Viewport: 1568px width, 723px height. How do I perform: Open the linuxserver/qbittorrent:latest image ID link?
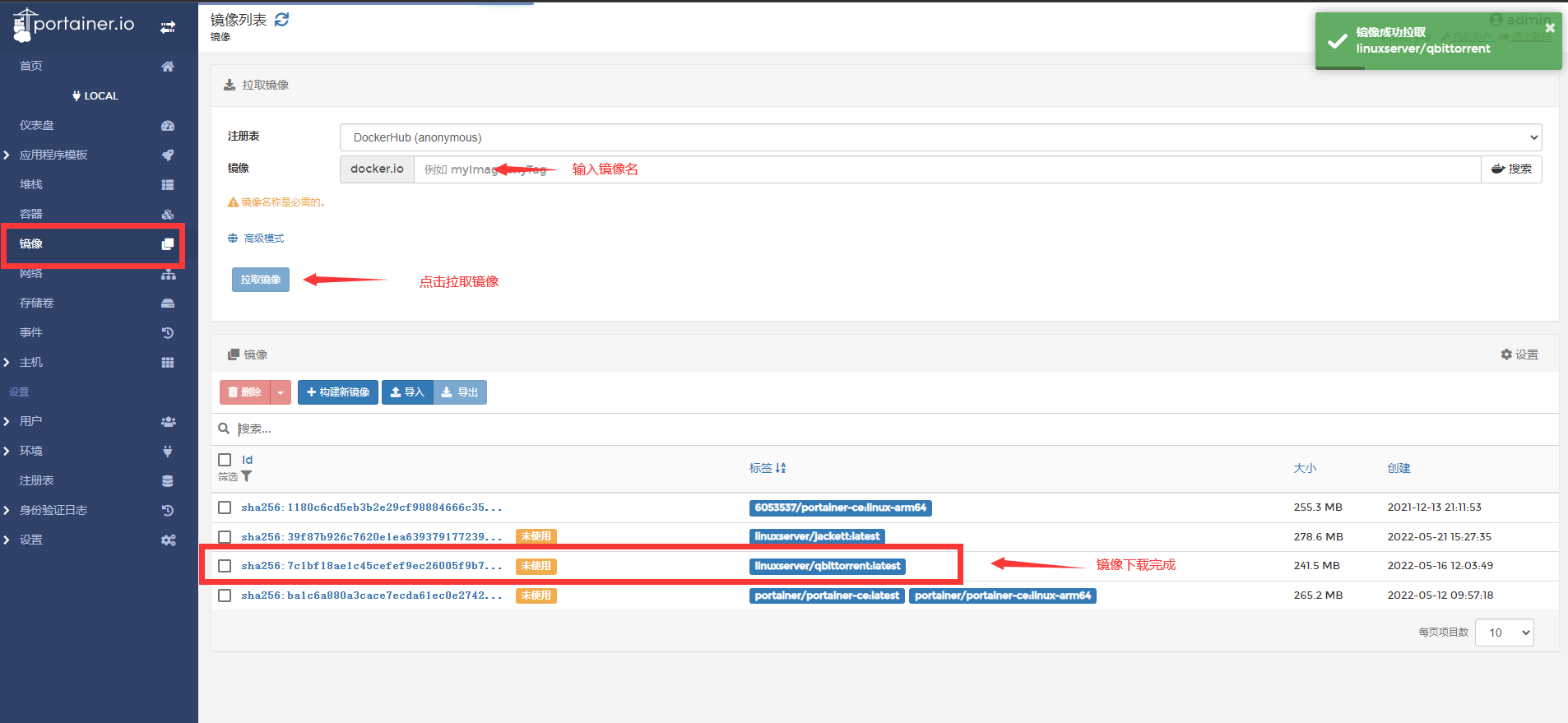371,566
